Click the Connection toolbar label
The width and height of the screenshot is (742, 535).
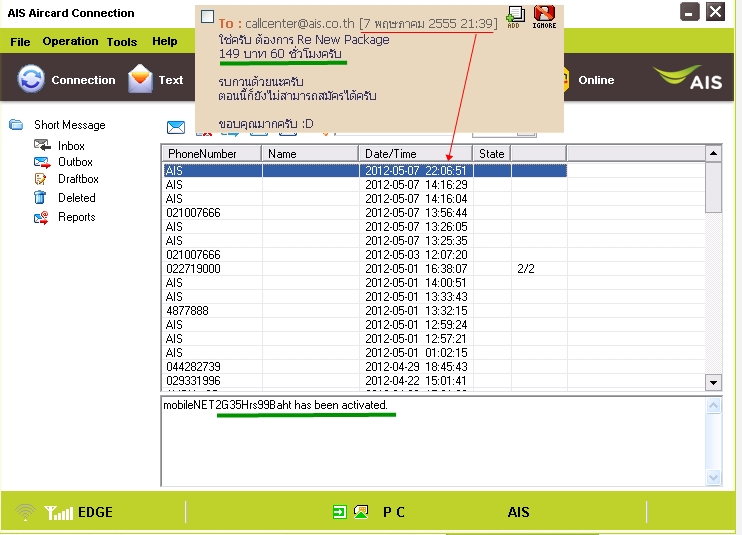(x=83, y=80)
